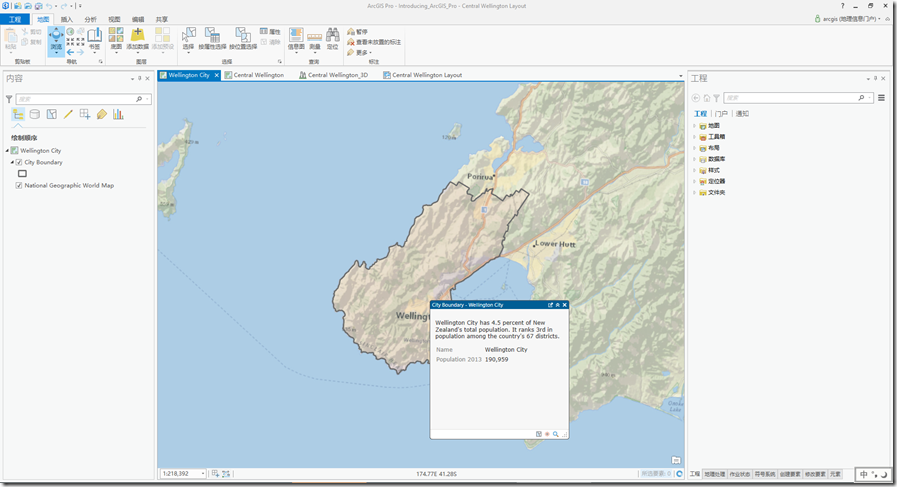Open Project pane hamburger menu

(882, 98)
